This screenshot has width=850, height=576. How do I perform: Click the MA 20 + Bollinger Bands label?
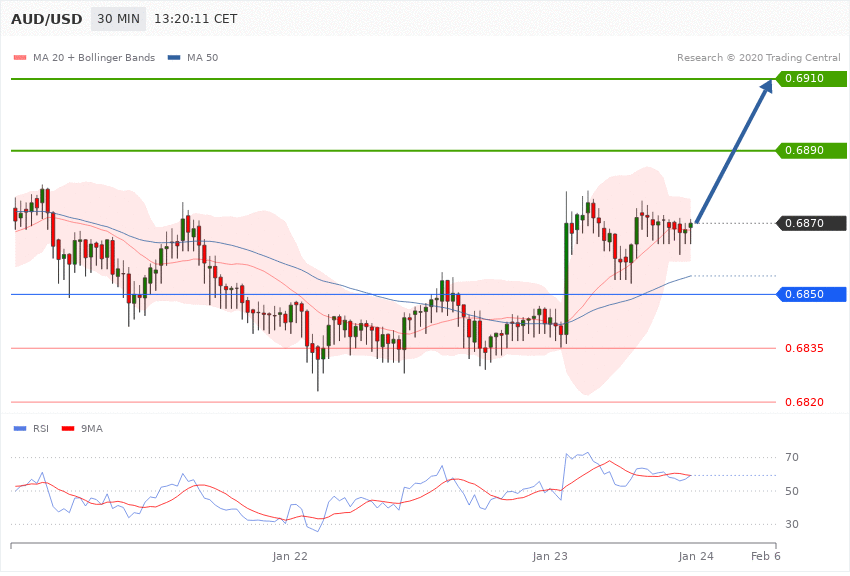(94, 57)
